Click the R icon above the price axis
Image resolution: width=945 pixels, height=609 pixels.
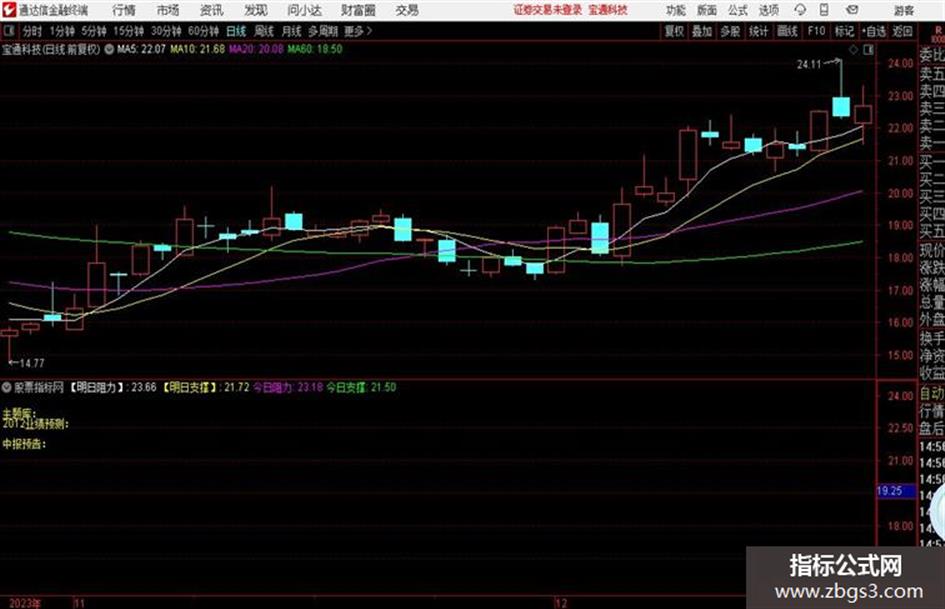pyautogui.click(x=937, y=30)
